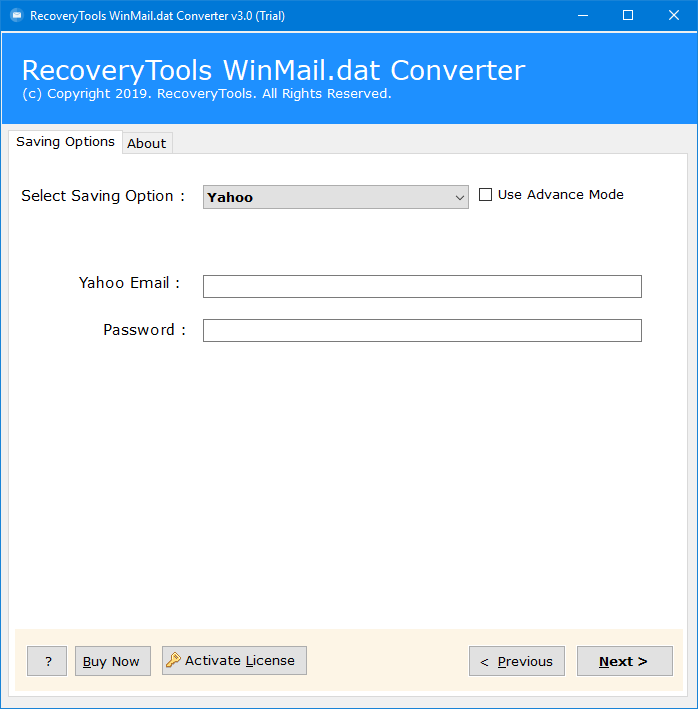Go back with the Previous button
The height and width of the screenshot is (709, 698).
tap(517, 661)
